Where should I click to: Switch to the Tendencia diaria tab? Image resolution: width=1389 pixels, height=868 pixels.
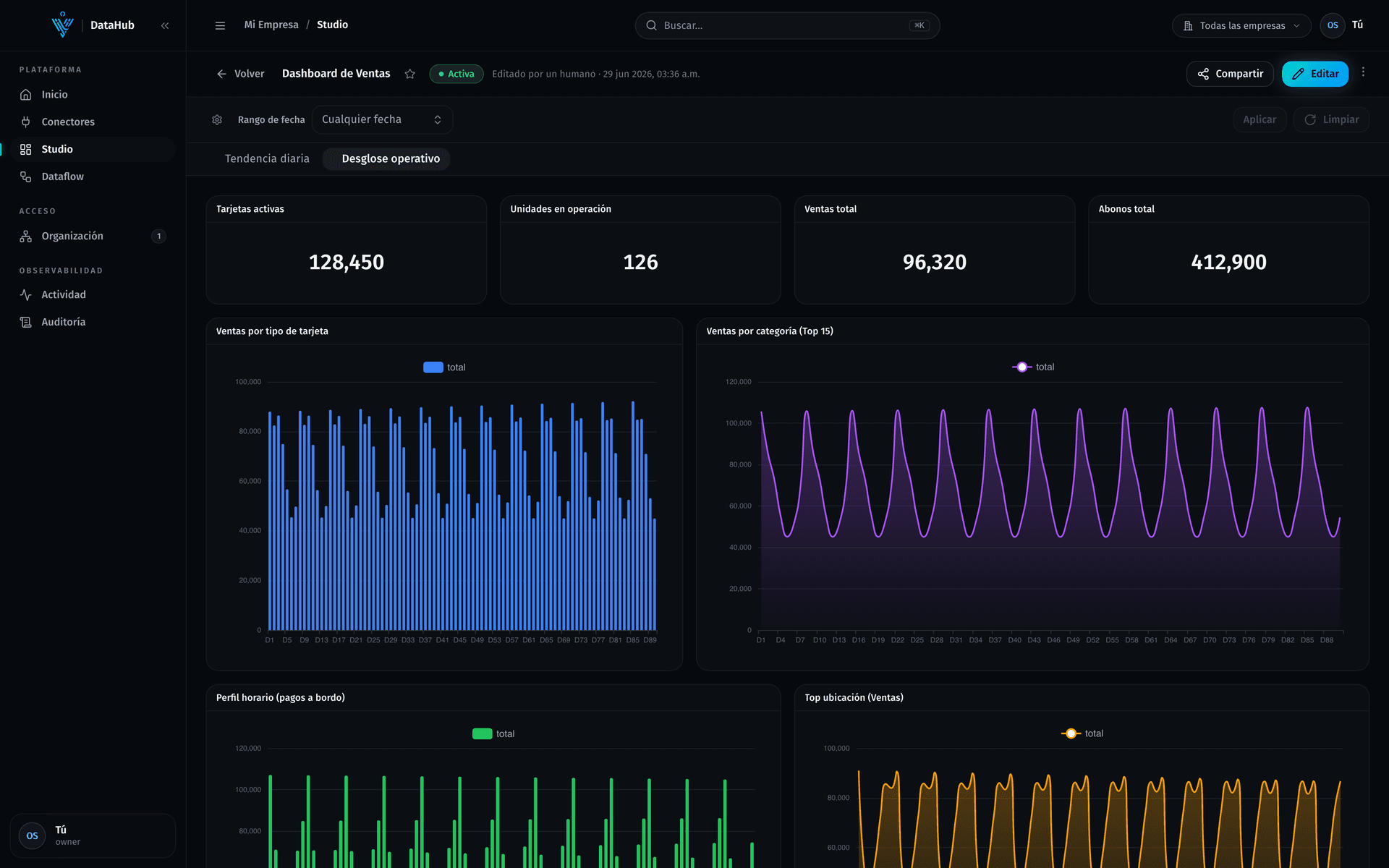pos(267,158)
